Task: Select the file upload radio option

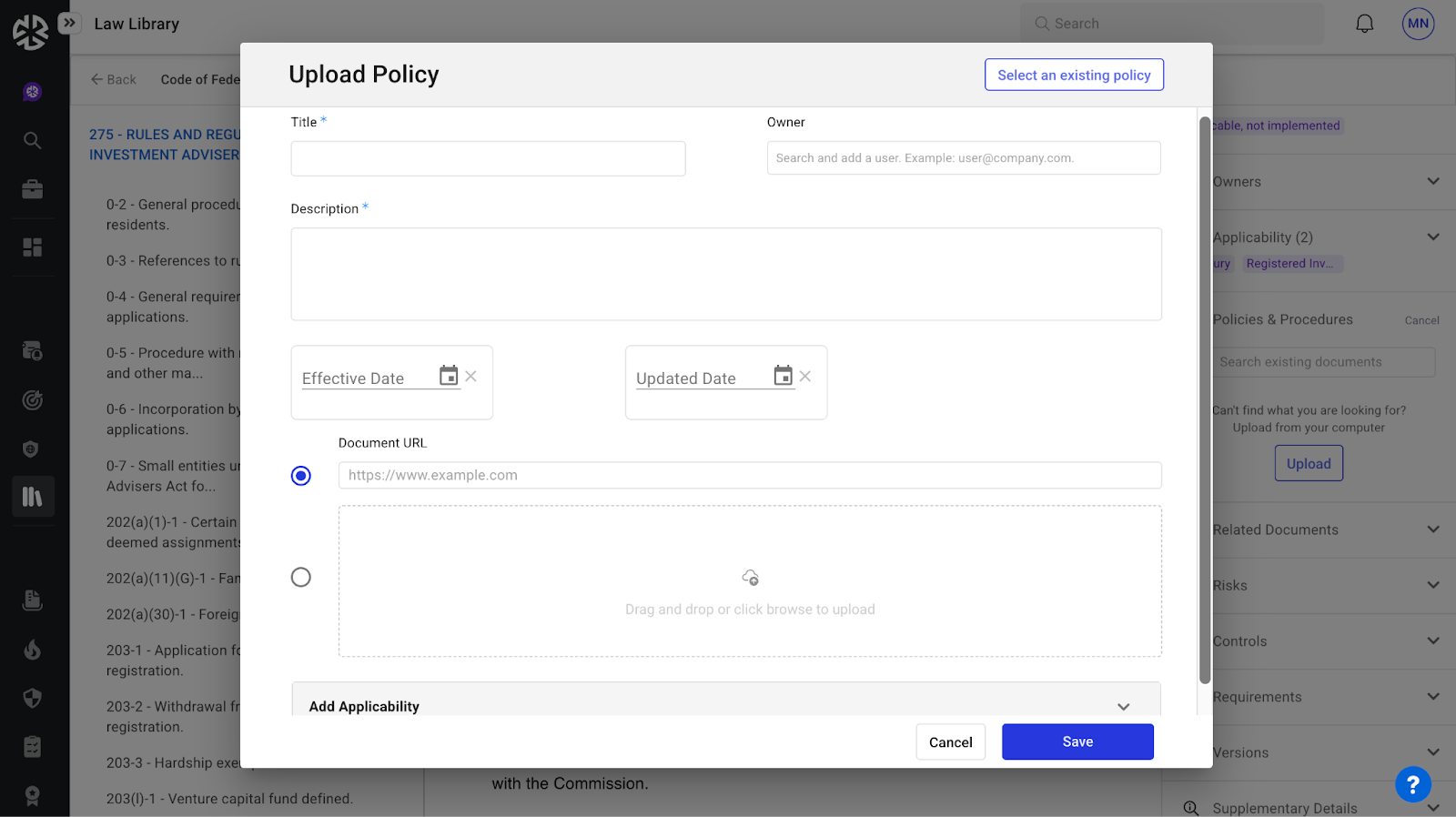Action: [x=301, y=578]
